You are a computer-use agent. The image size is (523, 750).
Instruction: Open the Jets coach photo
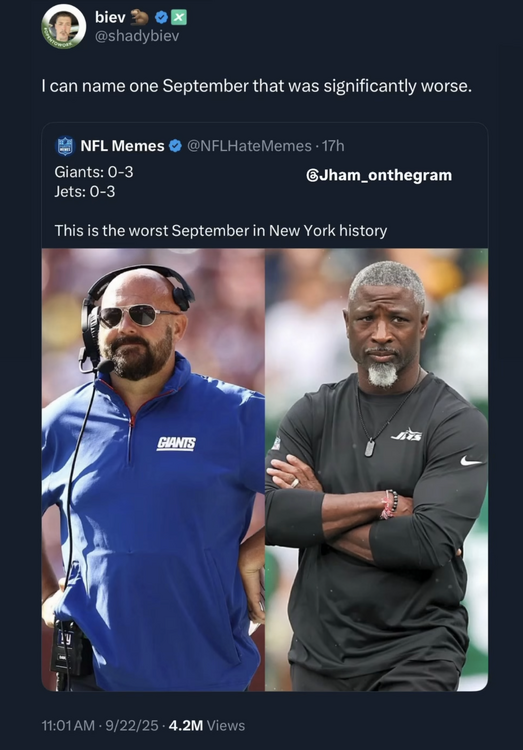(x=377, y=470)
